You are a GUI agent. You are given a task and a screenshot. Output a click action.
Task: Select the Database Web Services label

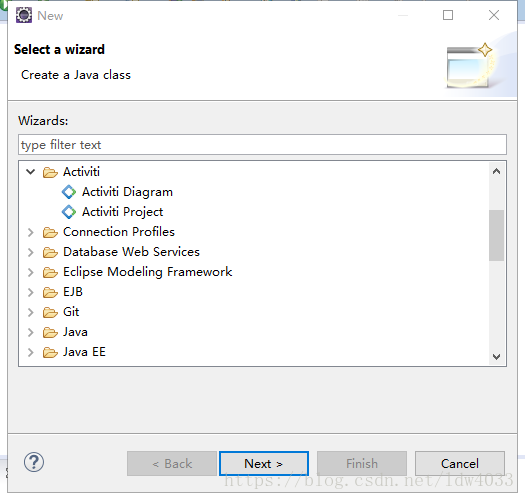click(x=131, y=252)
